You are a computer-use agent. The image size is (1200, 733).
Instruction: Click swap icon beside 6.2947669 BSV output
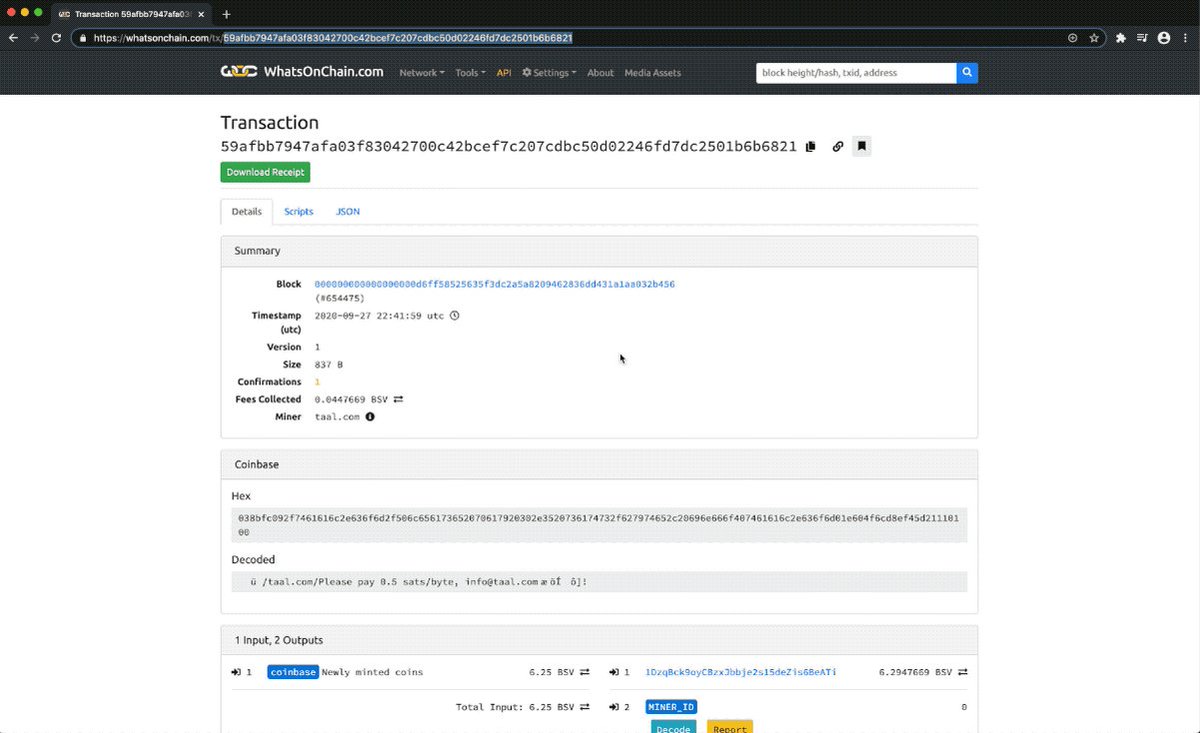point(962,672)
